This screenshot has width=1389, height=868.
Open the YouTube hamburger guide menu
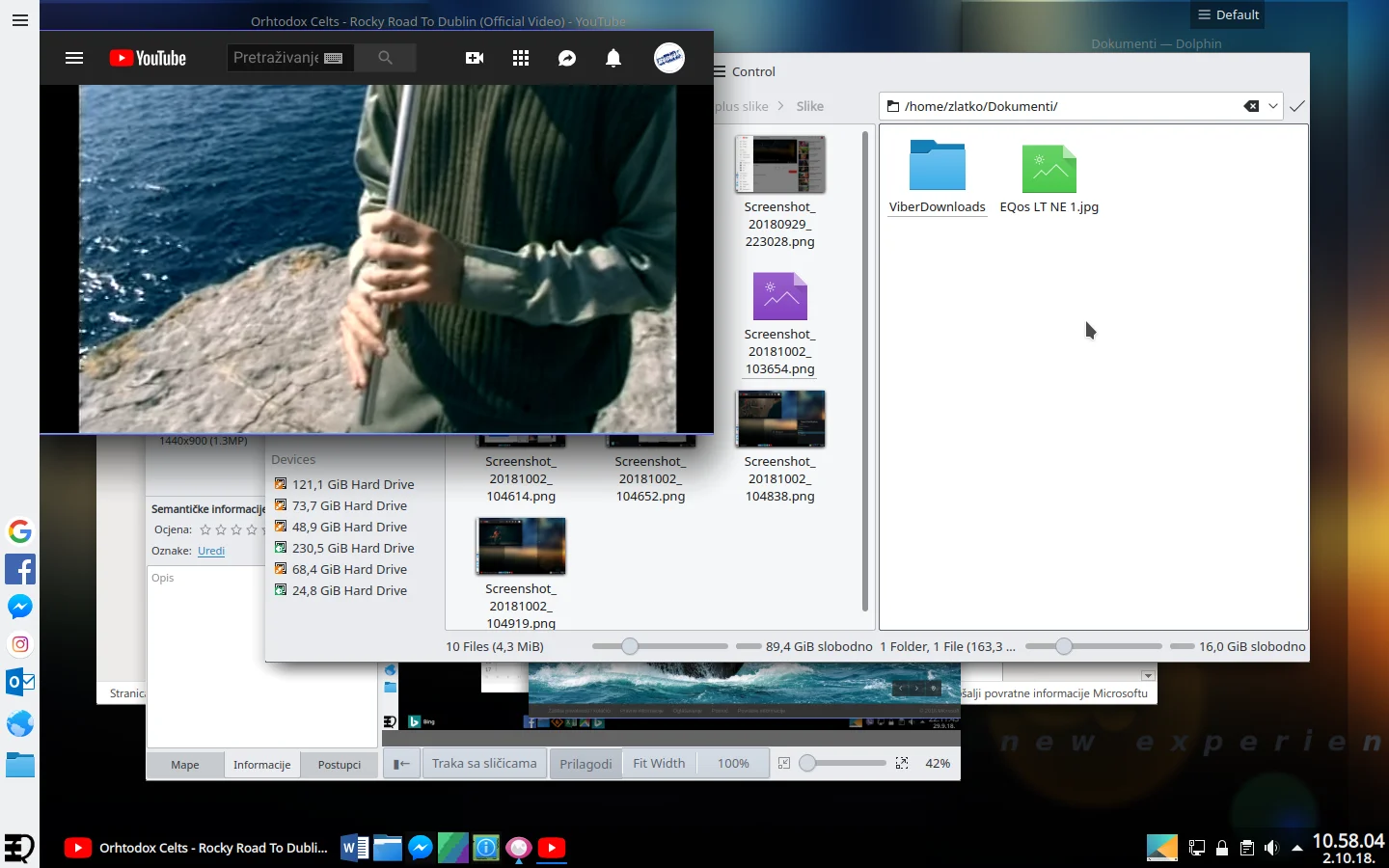pos(74,58)
